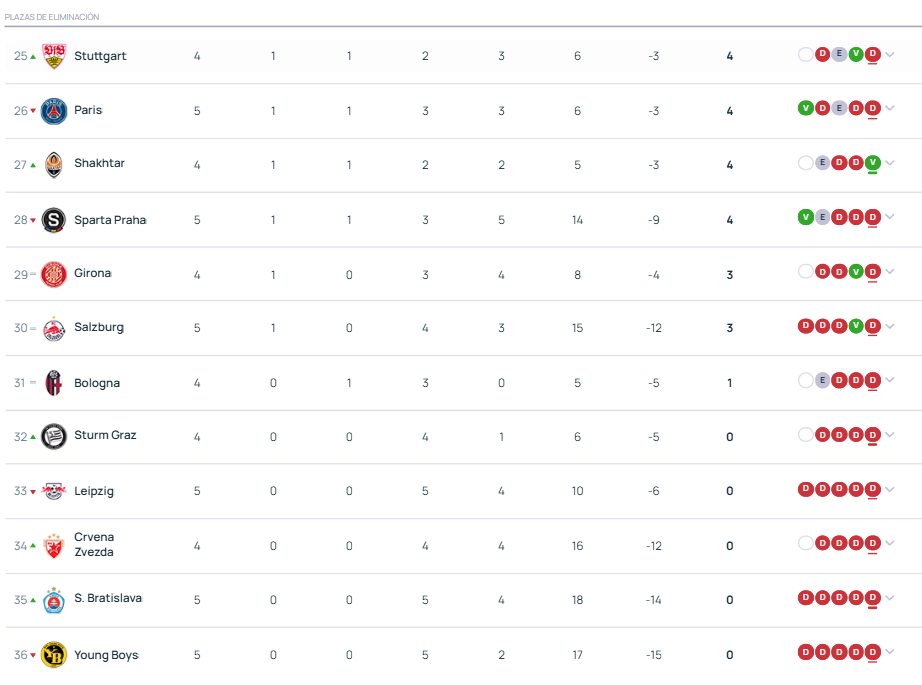
Task: Open the Crvena Zvezda team page
Action: (x=94, y=545)
